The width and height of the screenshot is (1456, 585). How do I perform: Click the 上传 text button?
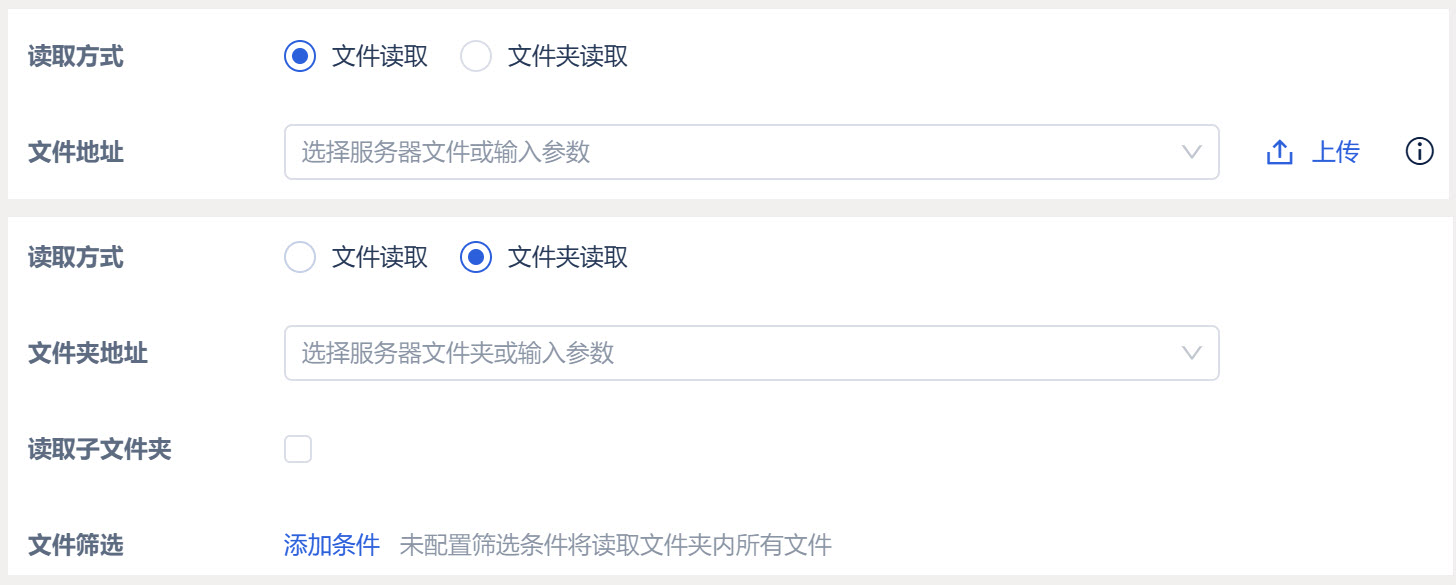pyautogui.click(x=1335, y=152)
